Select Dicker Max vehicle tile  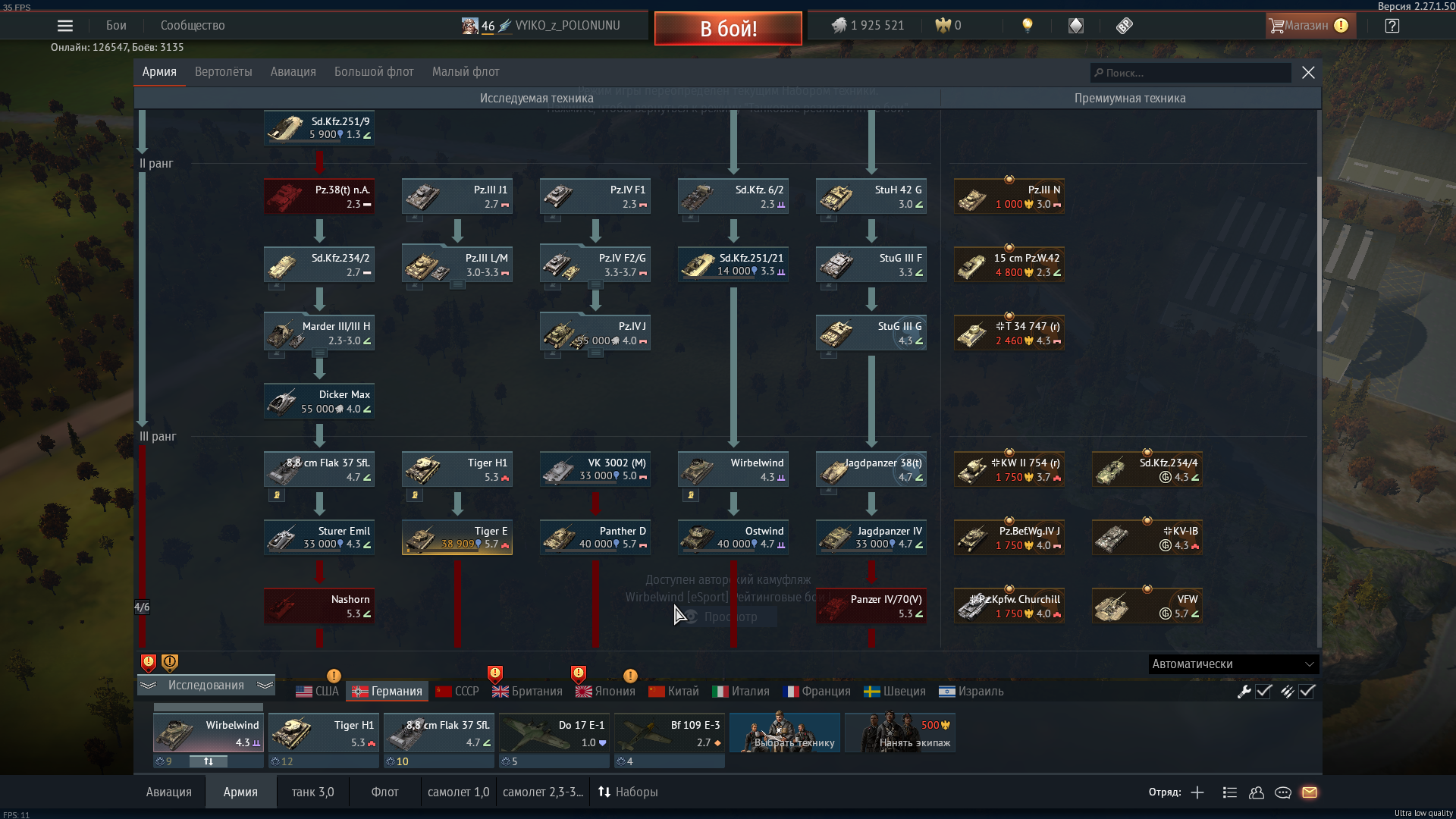(319, 401)
